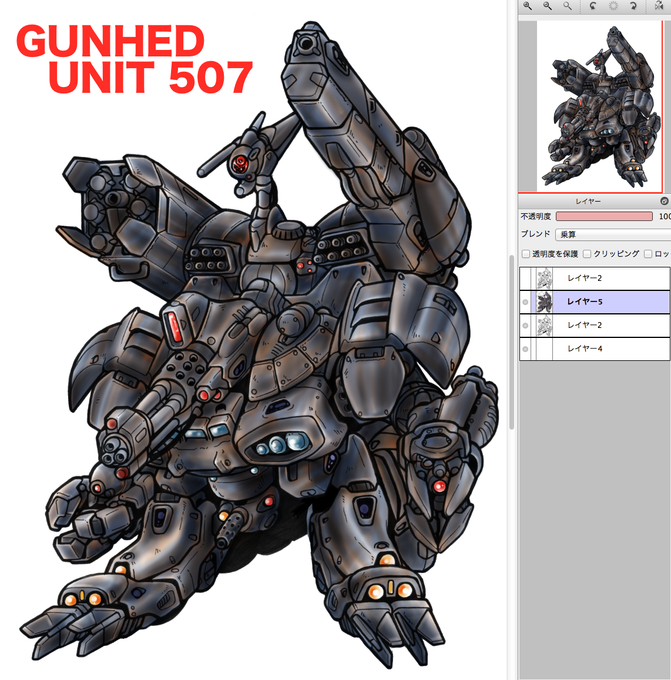Rotate the canvas view clockwise
671x680 pixels.
[633, 6]
